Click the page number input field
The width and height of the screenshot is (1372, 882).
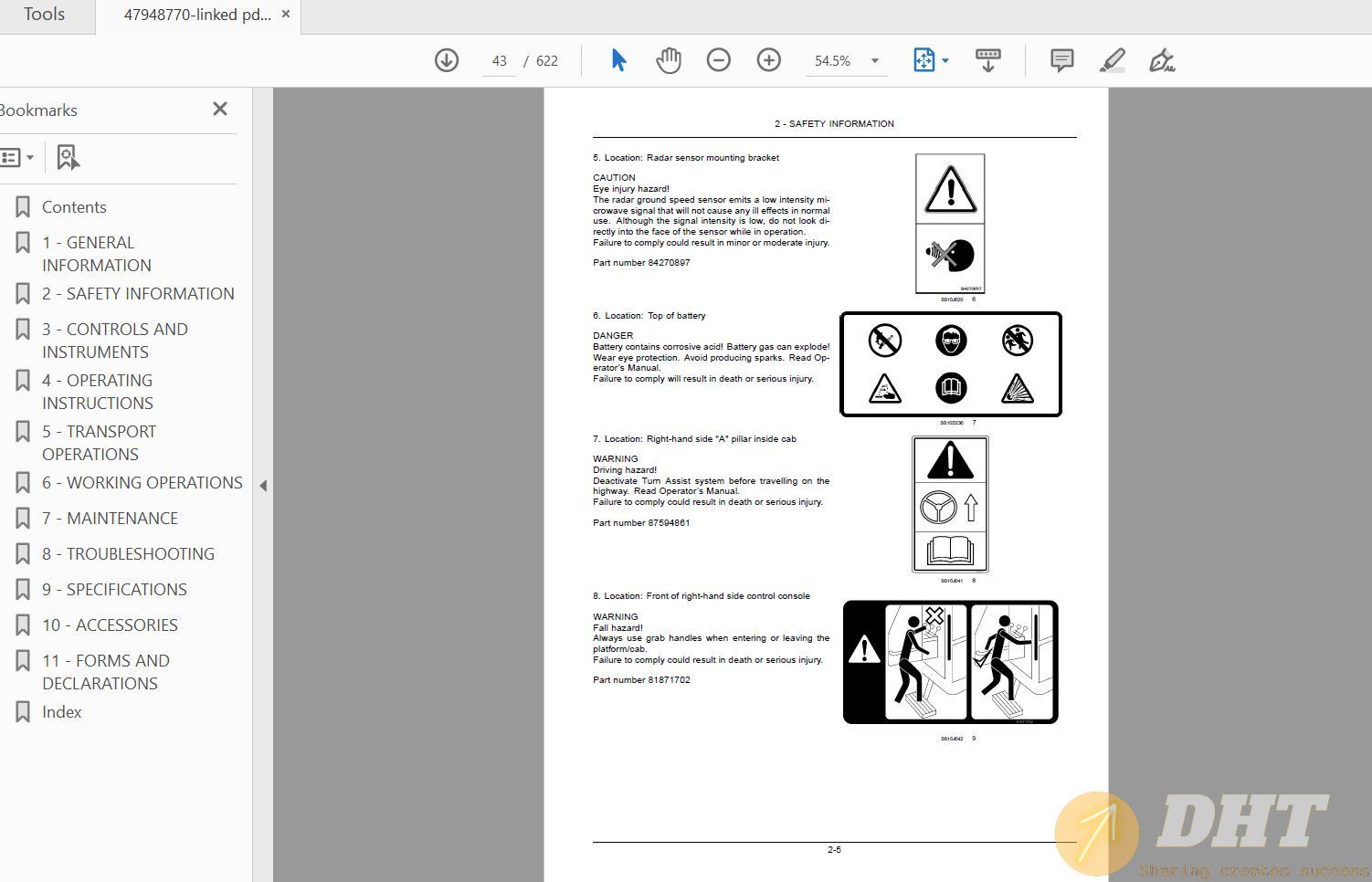(x=499, y=61)
